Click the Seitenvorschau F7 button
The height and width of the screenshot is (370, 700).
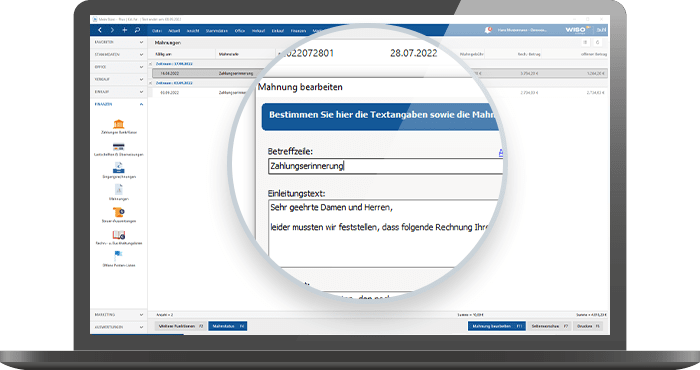(x=550, y=326)
